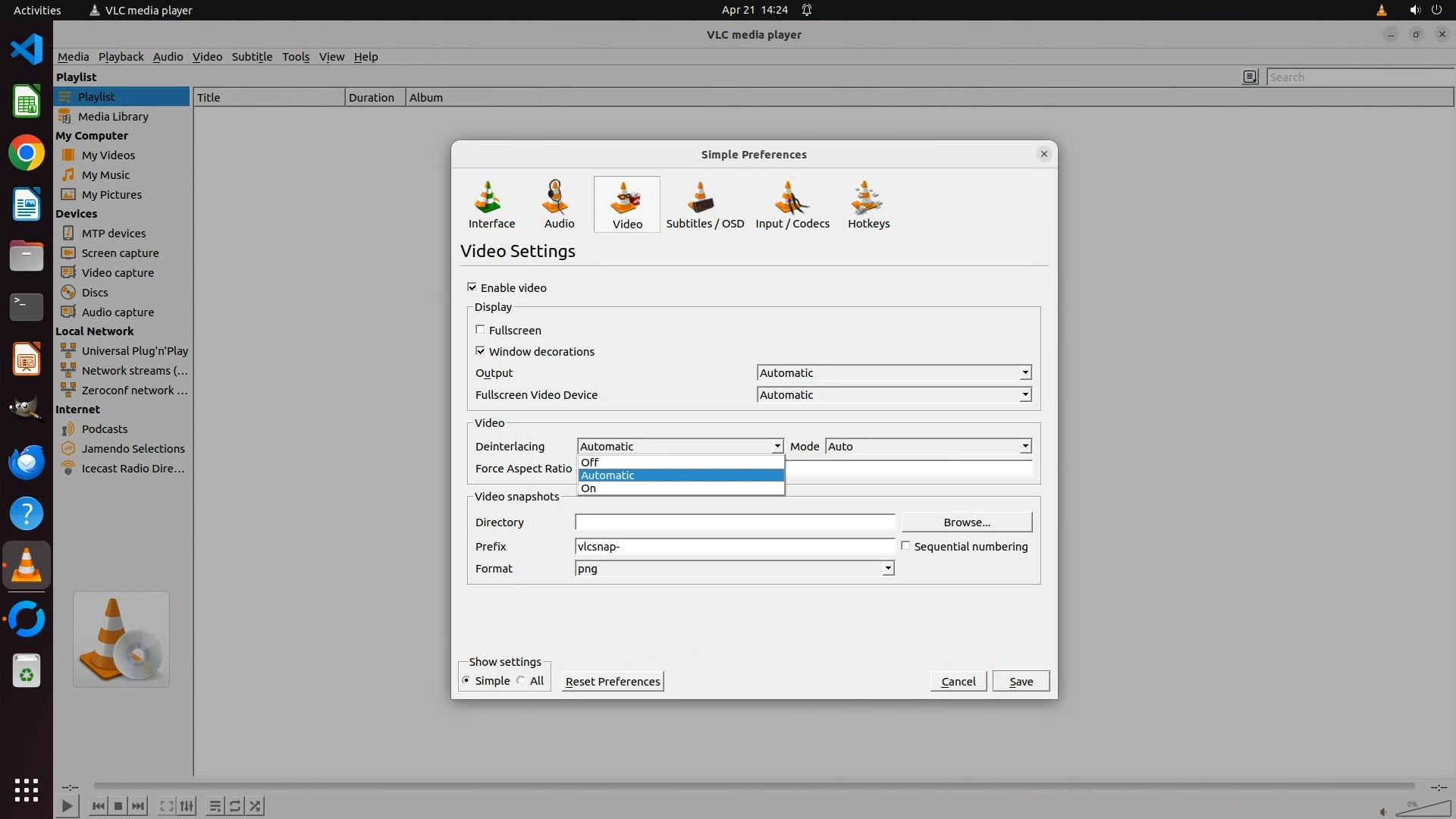Viewport: 1456px width, 819px height.
Task: Expand the Output dropdown
Action: [894, 372]
